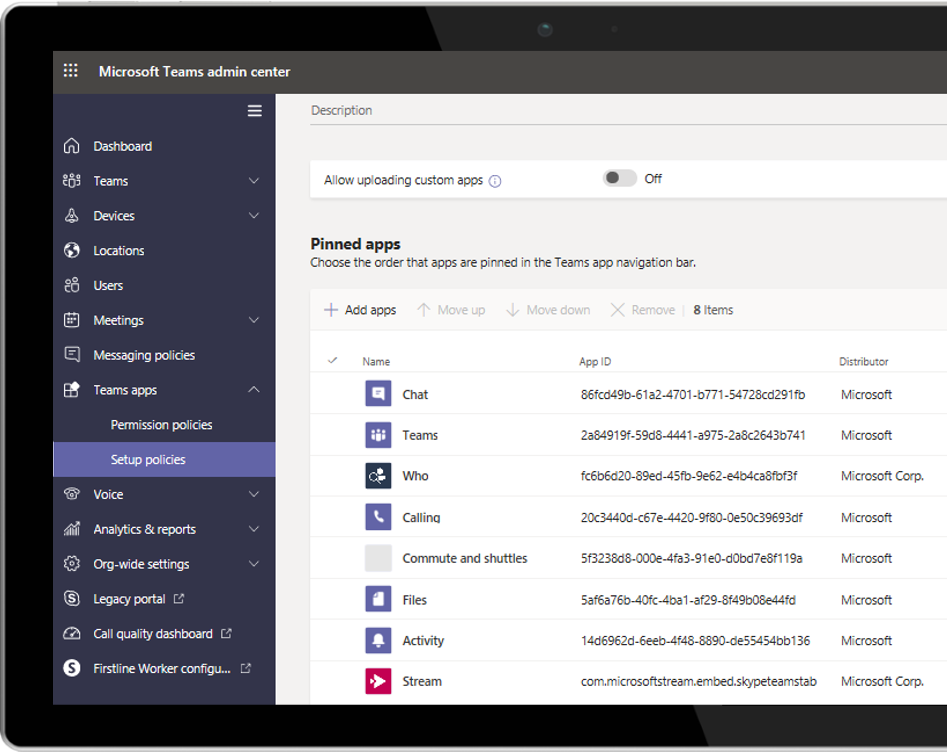Click the Distributor column header

[x=864, y=361]
